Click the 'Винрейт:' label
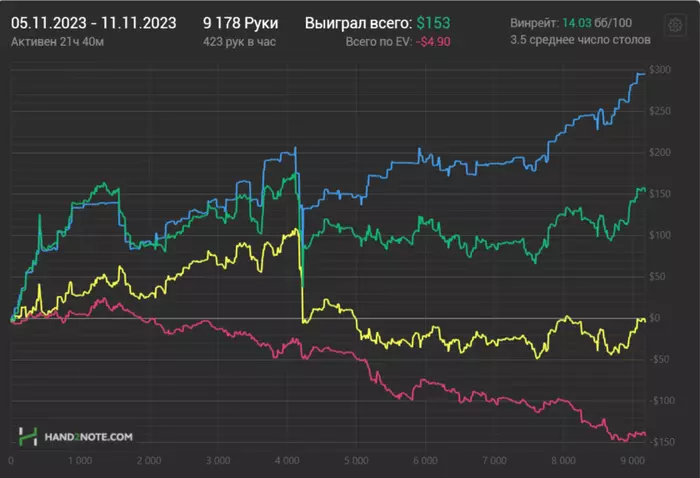 534,23
